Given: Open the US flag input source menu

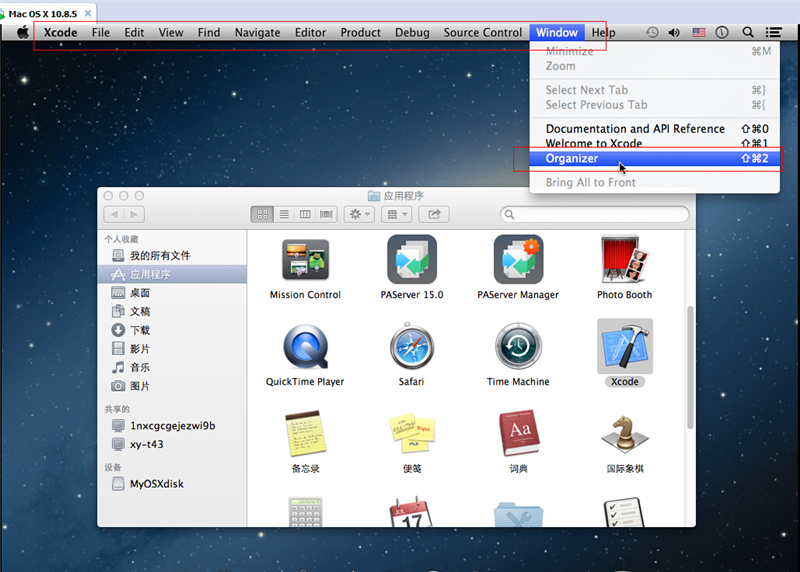Looking at the screenshot, I should click(x=698, y=33).
